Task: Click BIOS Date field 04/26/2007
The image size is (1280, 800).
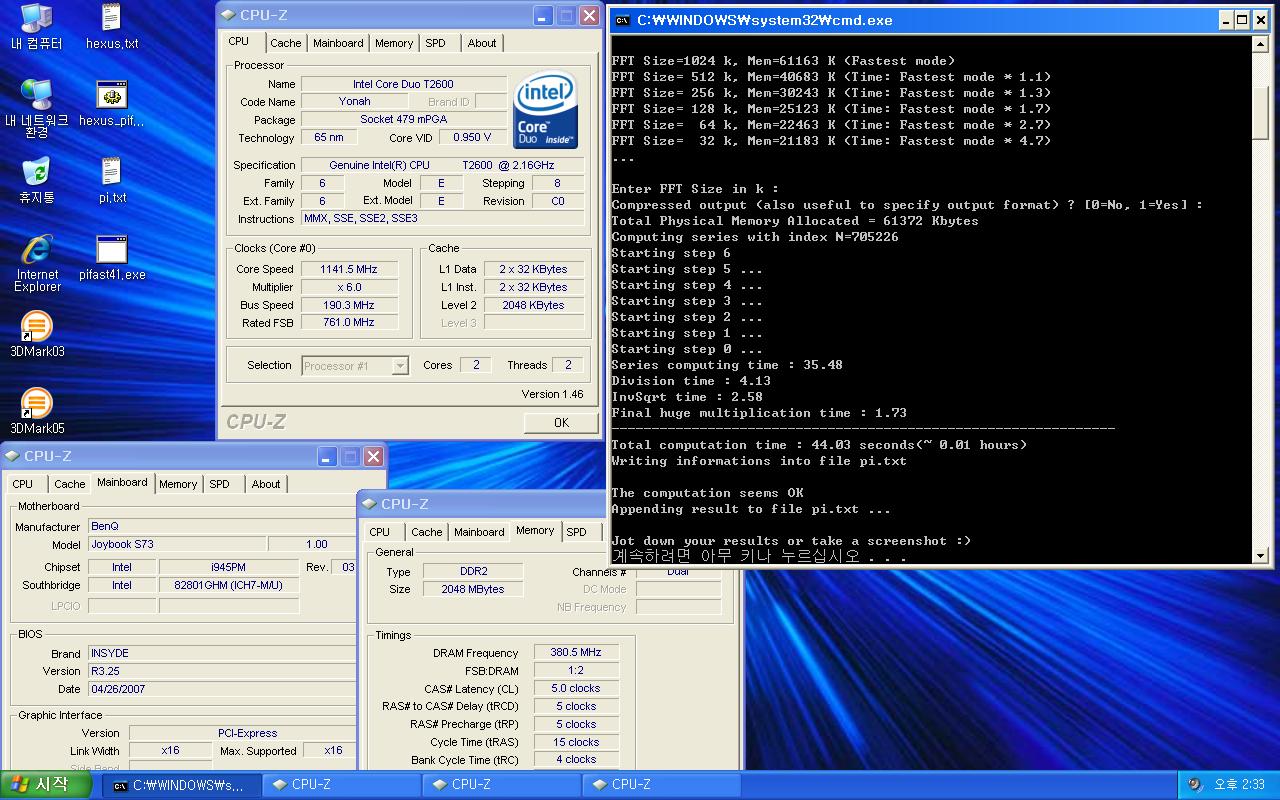Action: [222, 689]
